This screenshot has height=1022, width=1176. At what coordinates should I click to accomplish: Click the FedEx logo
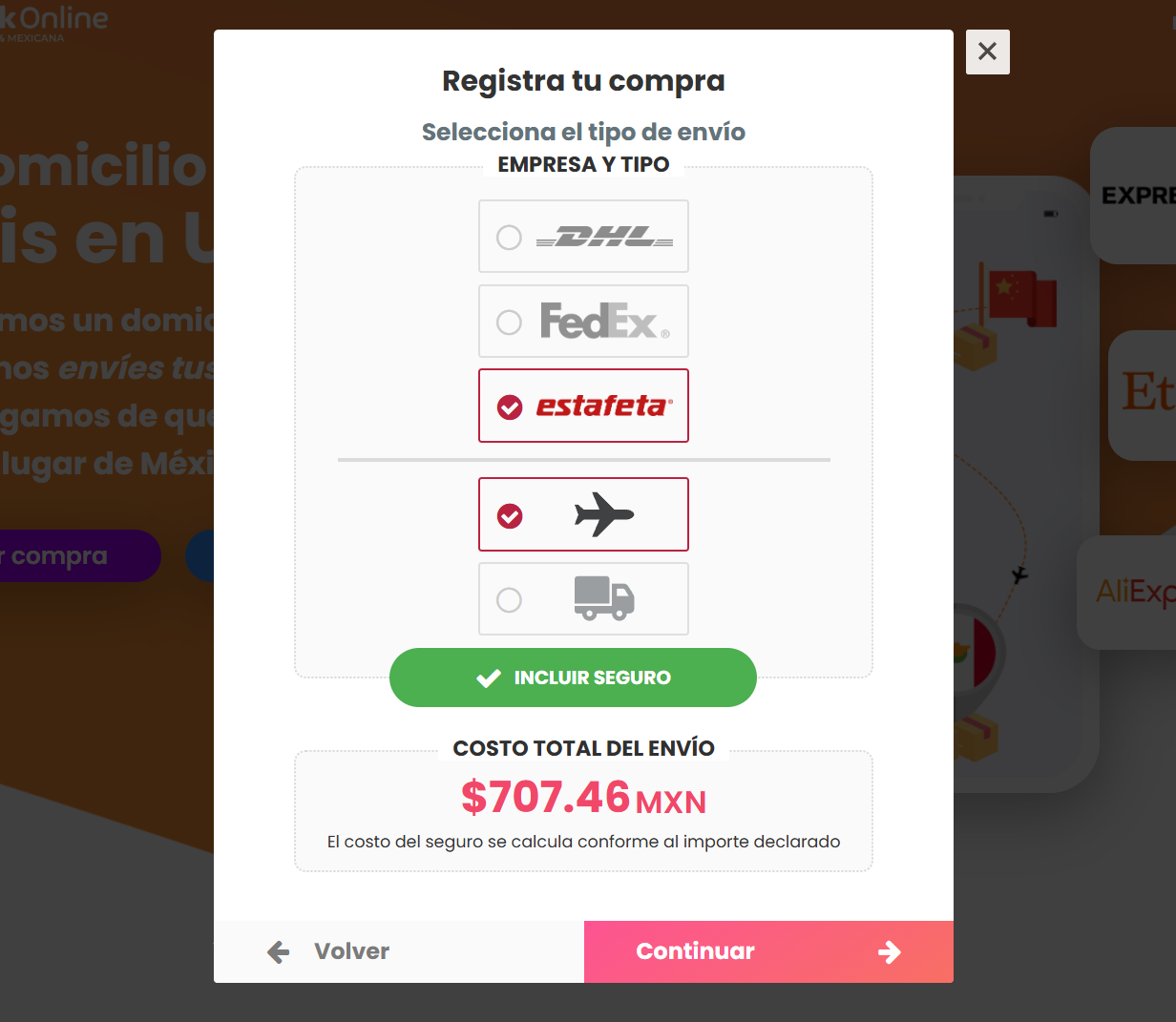pyautogui.click(x=604, y=322)
